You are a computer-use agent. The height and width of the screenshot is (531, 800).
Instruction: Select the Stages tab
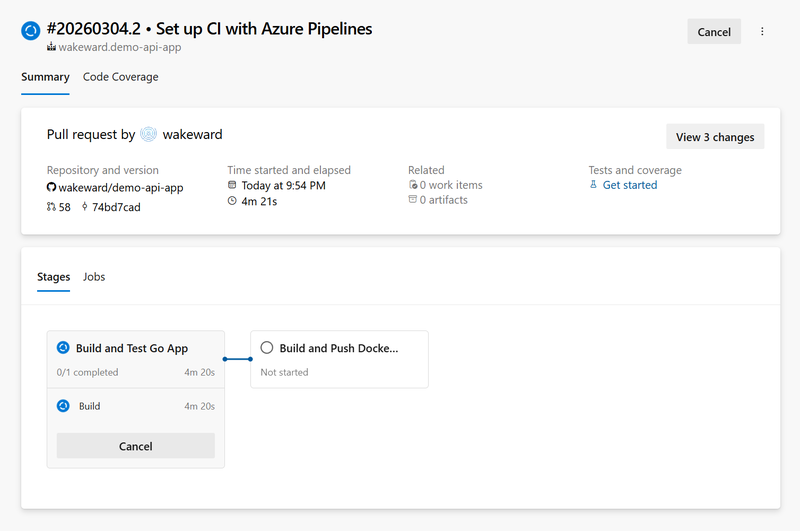coord(54,277)
